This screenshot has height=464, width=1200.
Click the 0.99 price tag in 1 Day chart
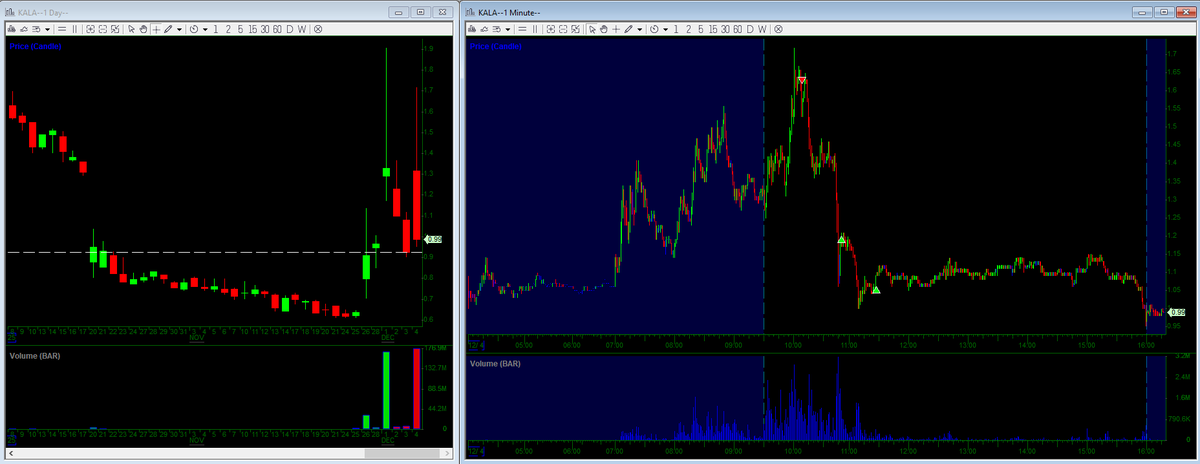[x=434, y=239]
